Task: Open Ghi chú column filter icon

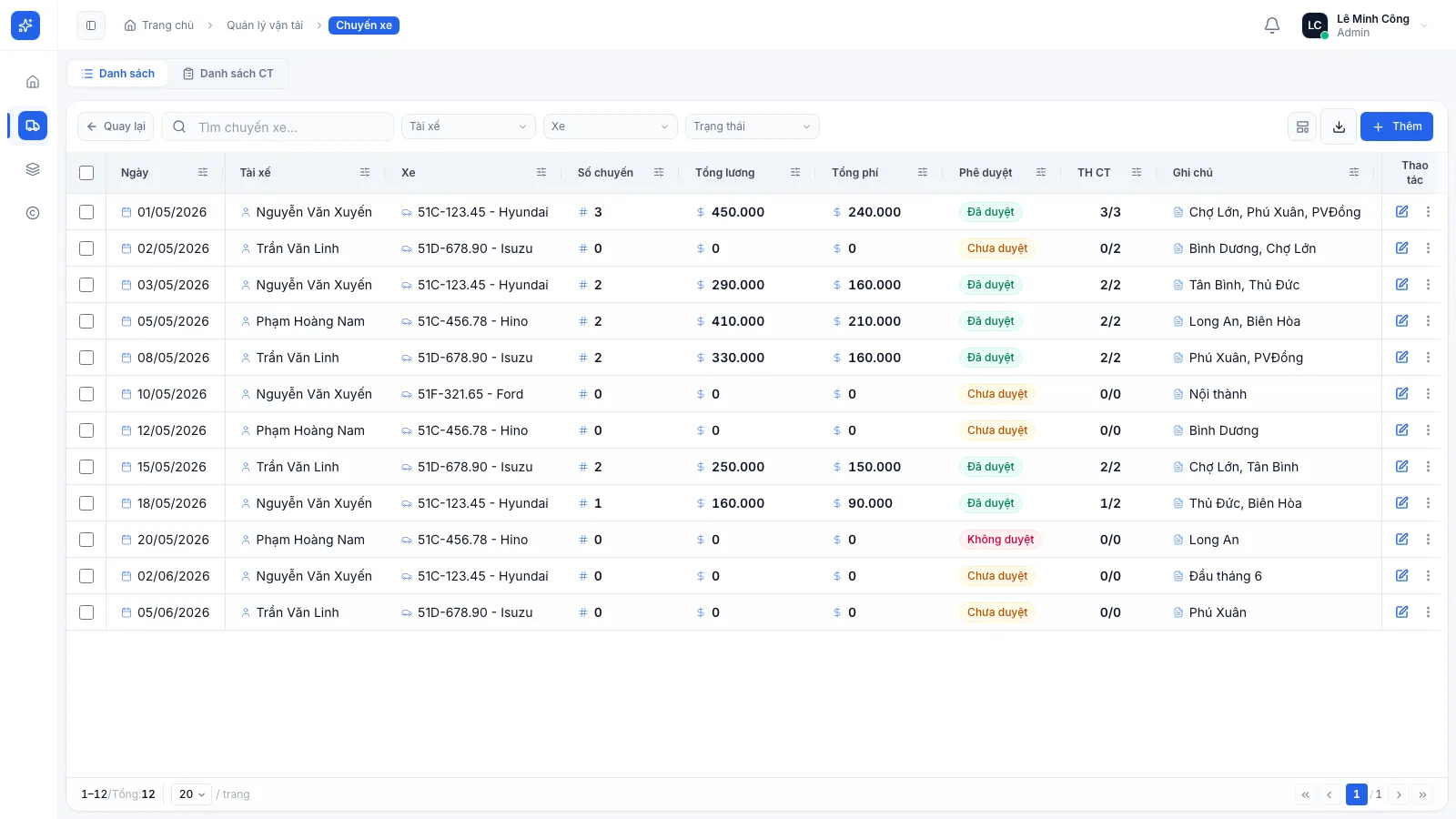Action: tap(1354, 172)
